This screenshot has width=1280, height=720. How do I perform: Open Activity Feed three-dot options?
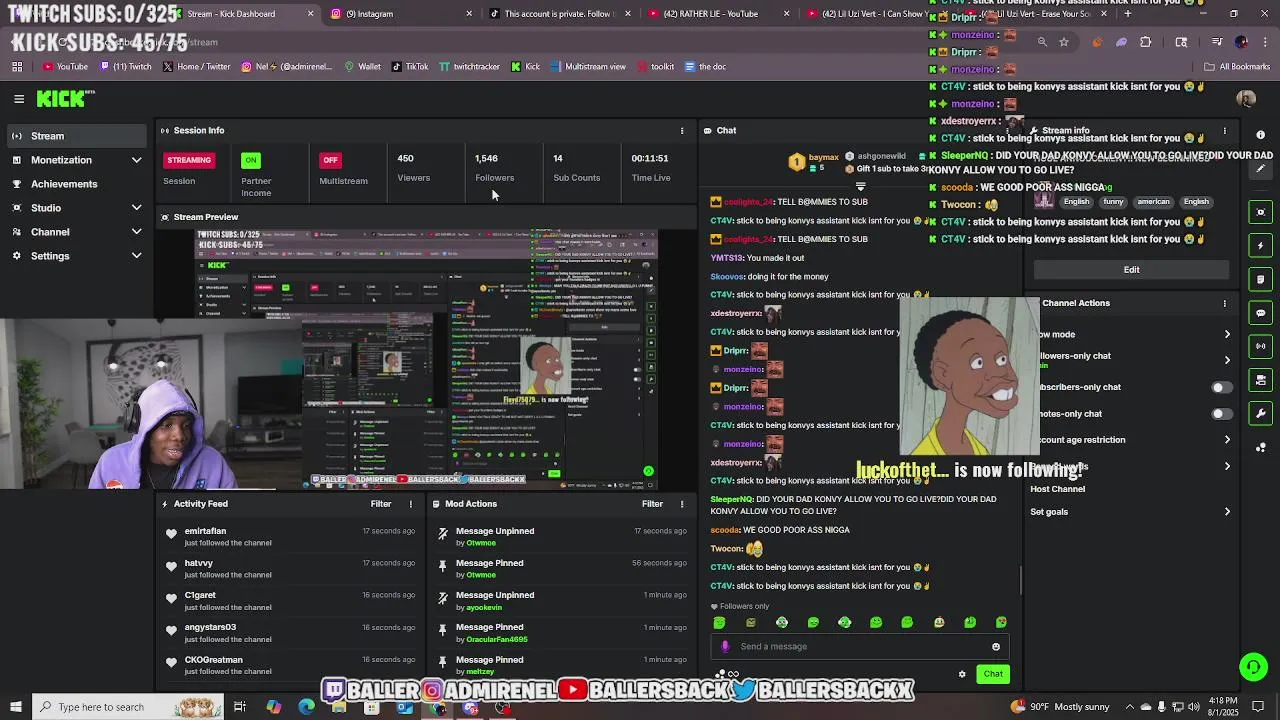410,504
